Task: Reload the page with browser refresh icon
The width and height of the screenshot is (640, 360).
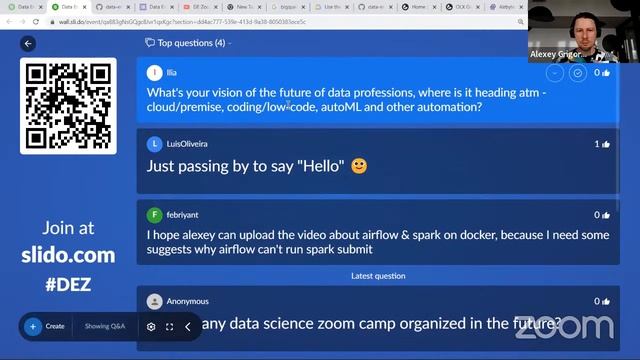Action: 36,22
